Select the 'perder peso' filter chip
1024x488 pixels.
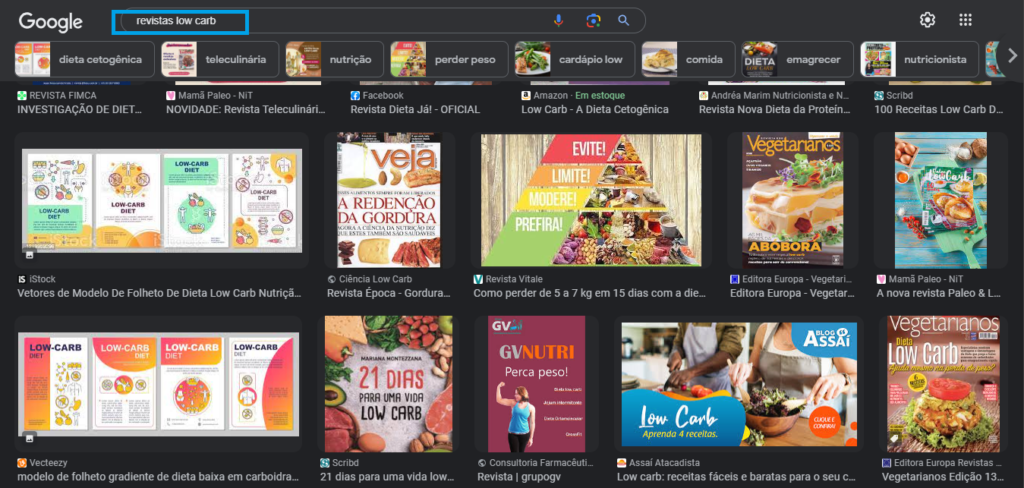(449, 59)
